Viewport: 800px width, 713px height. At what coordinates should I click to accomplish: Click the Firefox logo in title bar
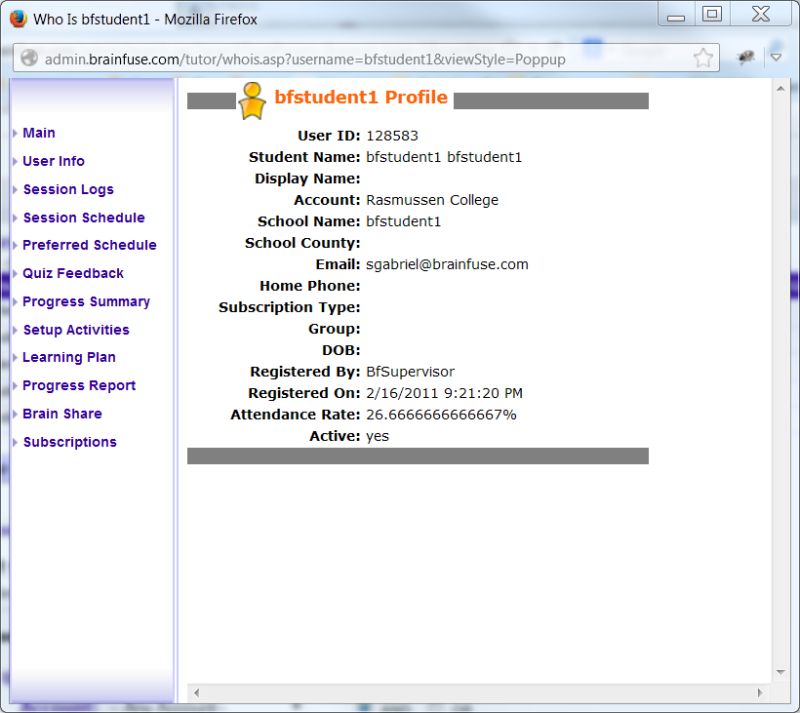pyautogui.click(x=18, y=19)
